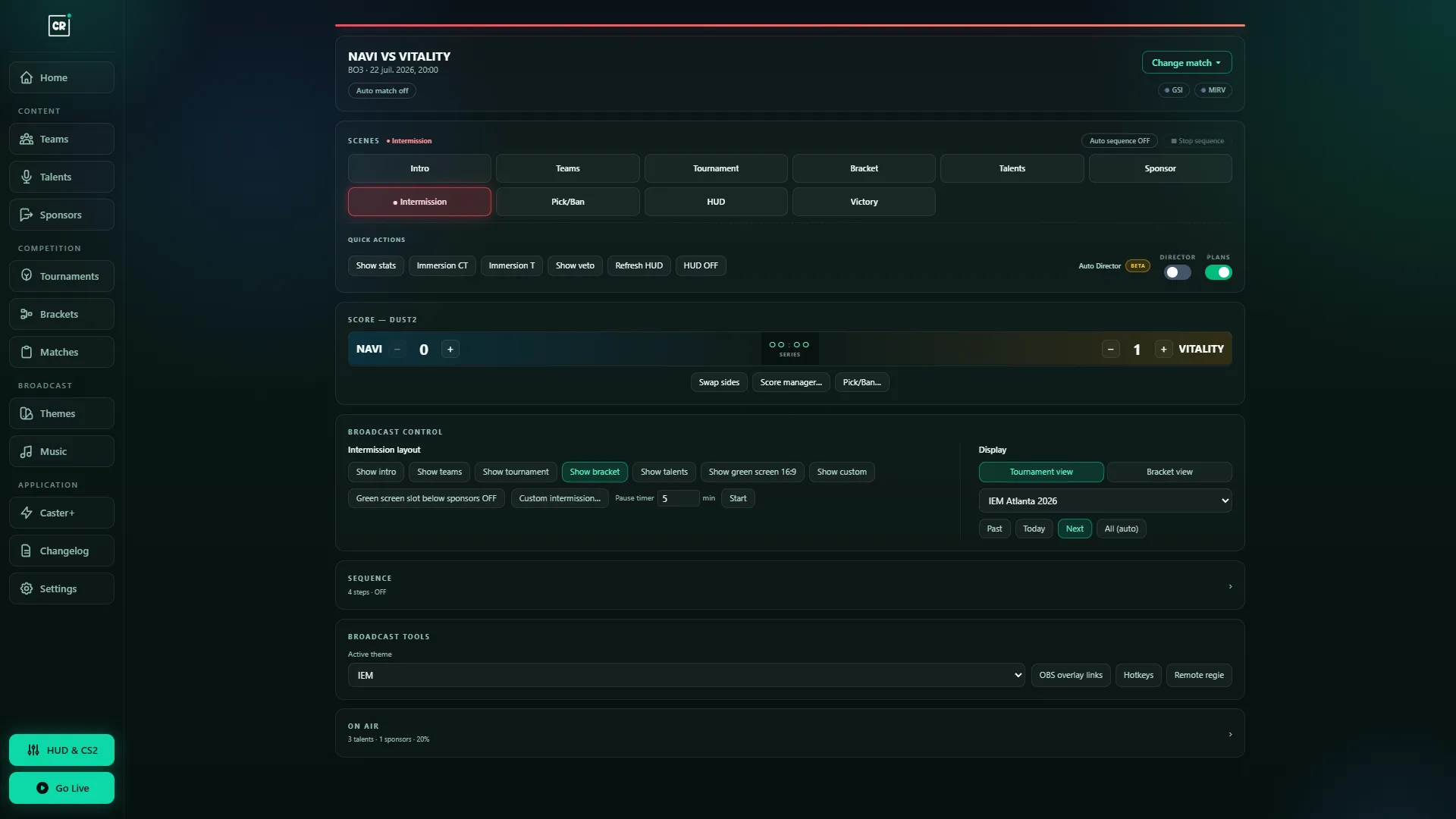
Task: Switch to the Tournament scene
Action: [716, 168]
